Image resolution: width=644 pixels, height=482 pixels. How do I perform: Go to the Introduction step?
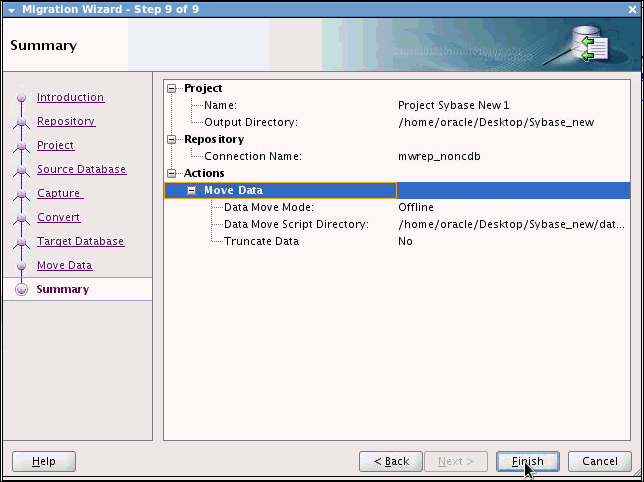point(70,97)
